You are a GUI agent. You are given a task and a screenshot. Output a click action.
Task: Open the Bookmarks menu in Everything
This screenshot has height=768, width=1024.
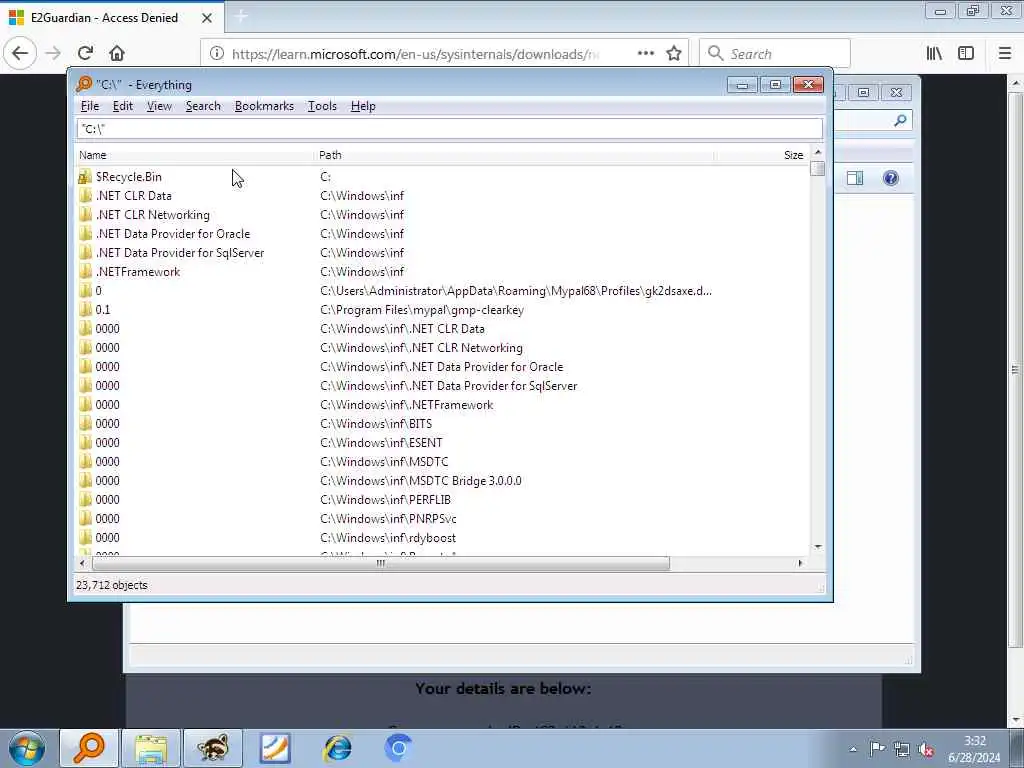264,106
